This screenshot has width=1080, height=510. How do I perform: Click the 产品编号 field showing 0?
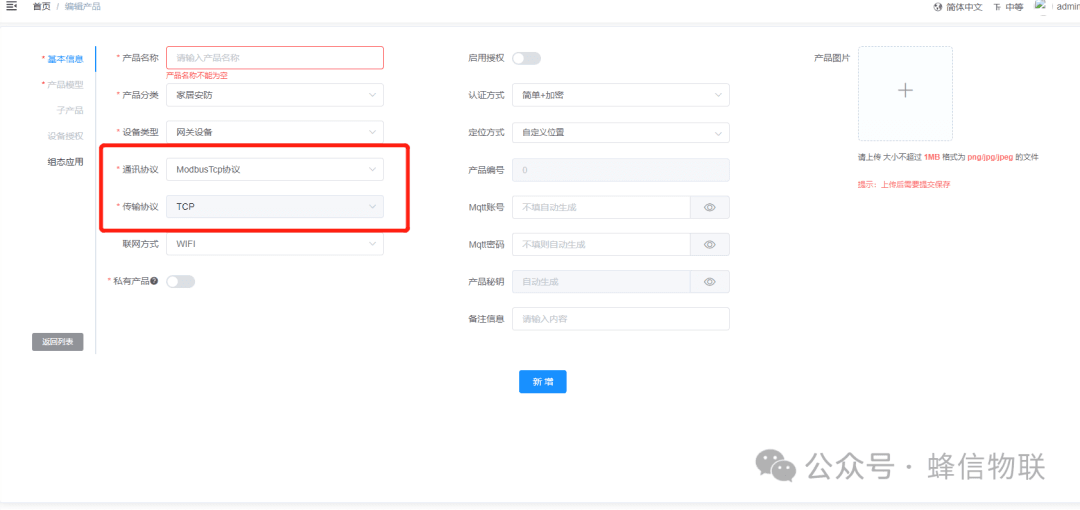[x=621, y=170]
